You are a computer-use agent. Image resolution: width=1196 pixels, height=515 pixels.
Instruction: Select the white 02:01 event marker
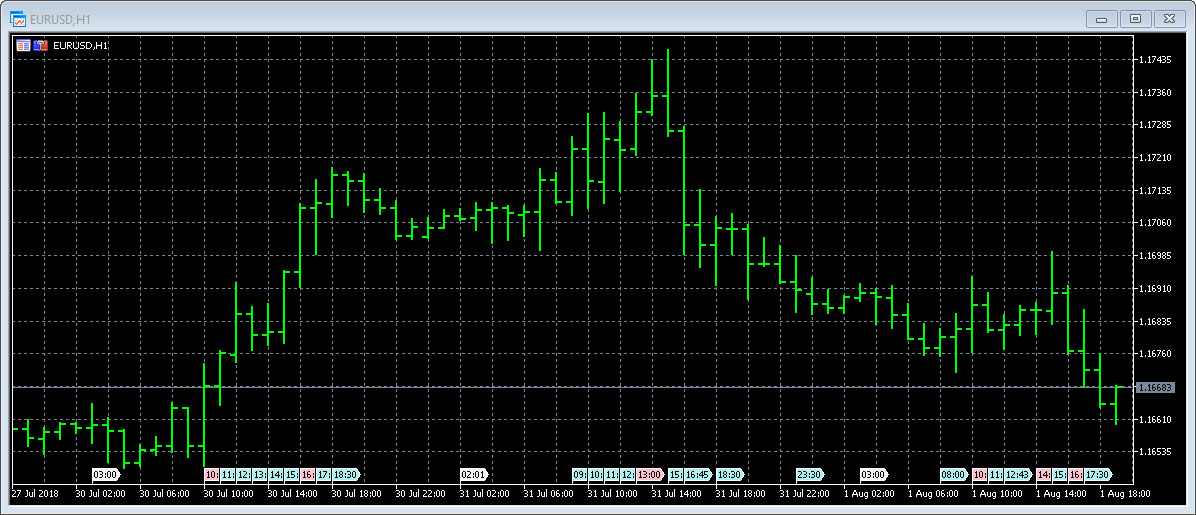tap(474, 475)
